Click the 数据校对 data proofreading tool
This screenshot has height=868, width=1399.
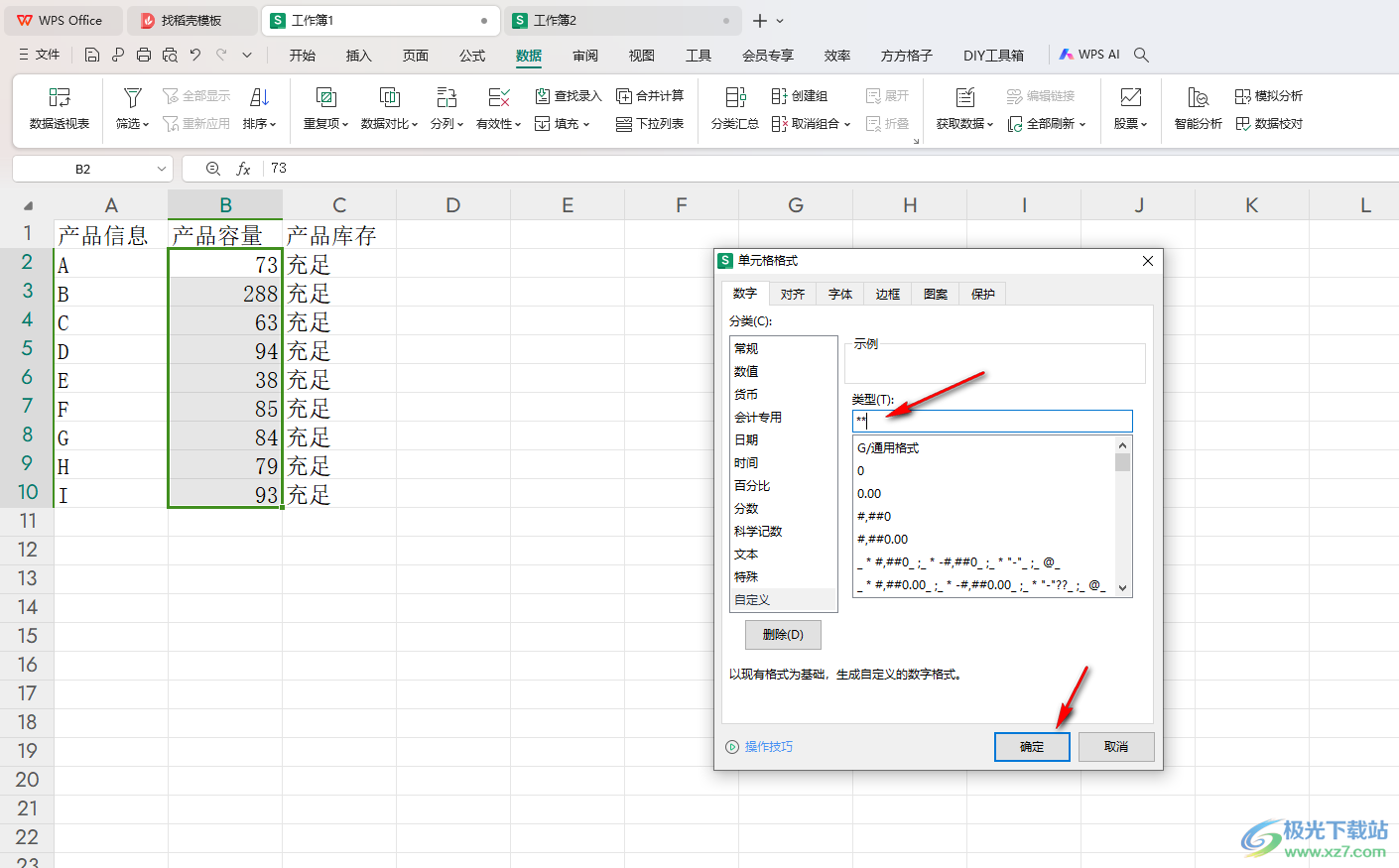click(1269, 124)
